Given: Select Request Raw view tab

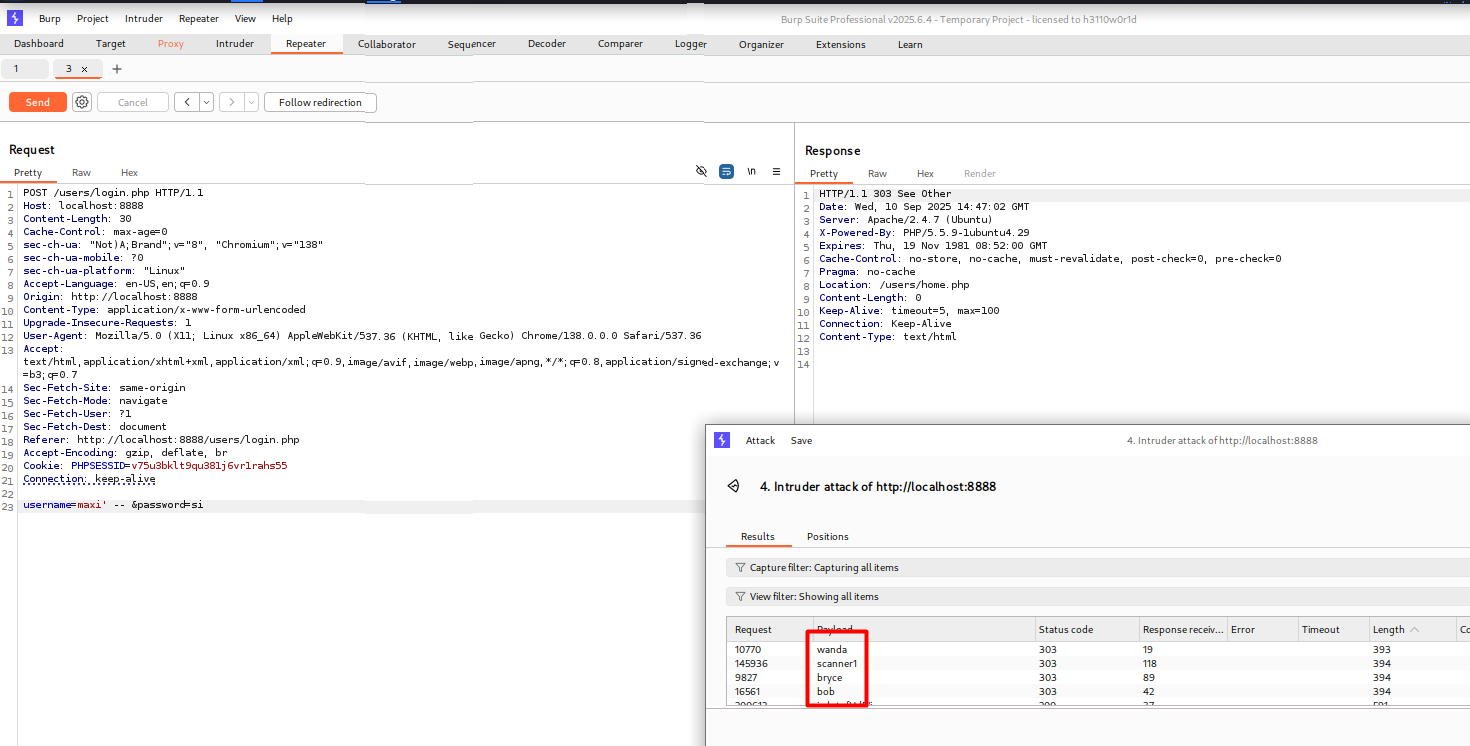Looking at the screenshot, I should (81, 173).
